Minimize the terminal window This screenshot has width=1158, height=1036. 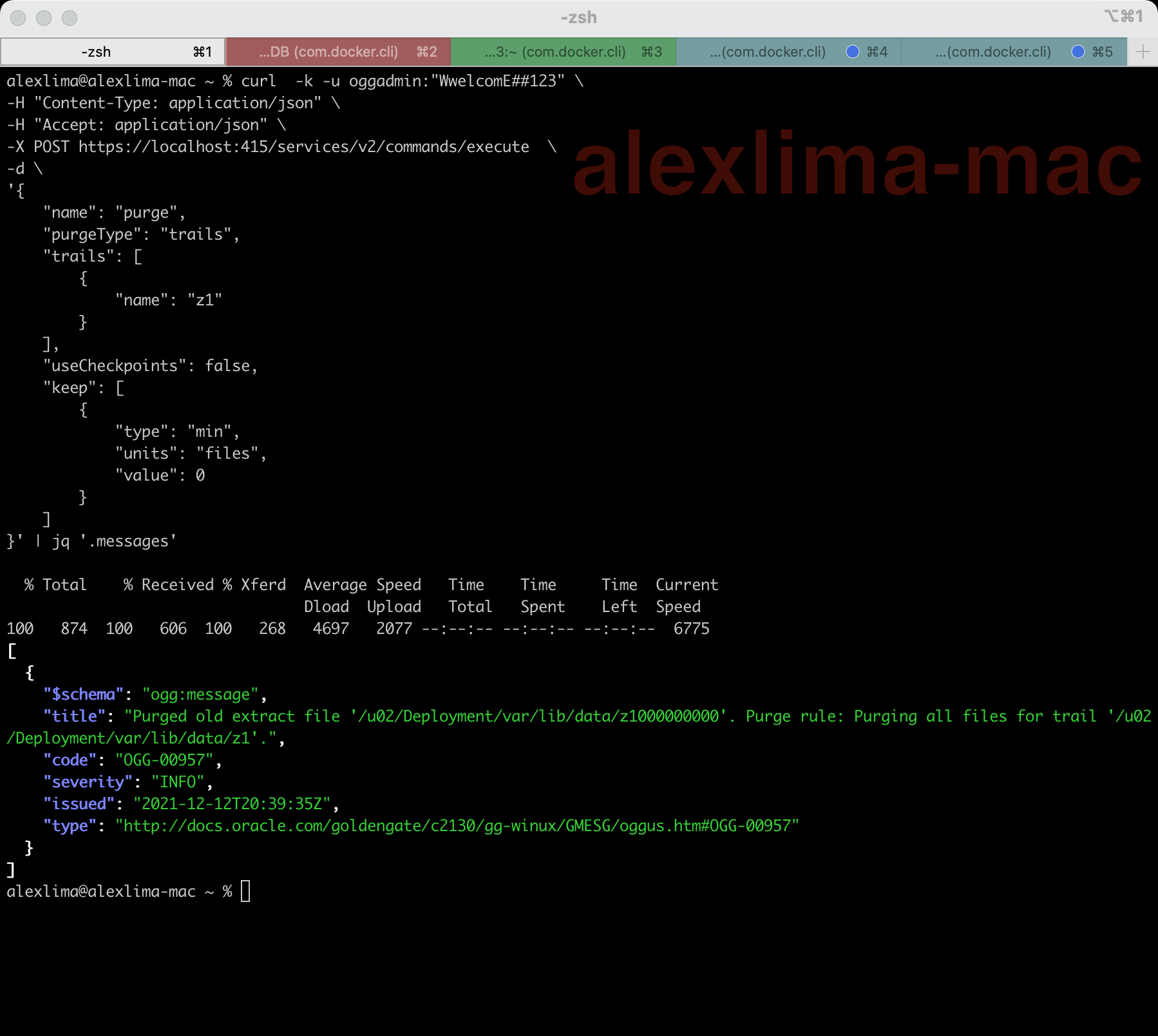click(x=44, y=17)
